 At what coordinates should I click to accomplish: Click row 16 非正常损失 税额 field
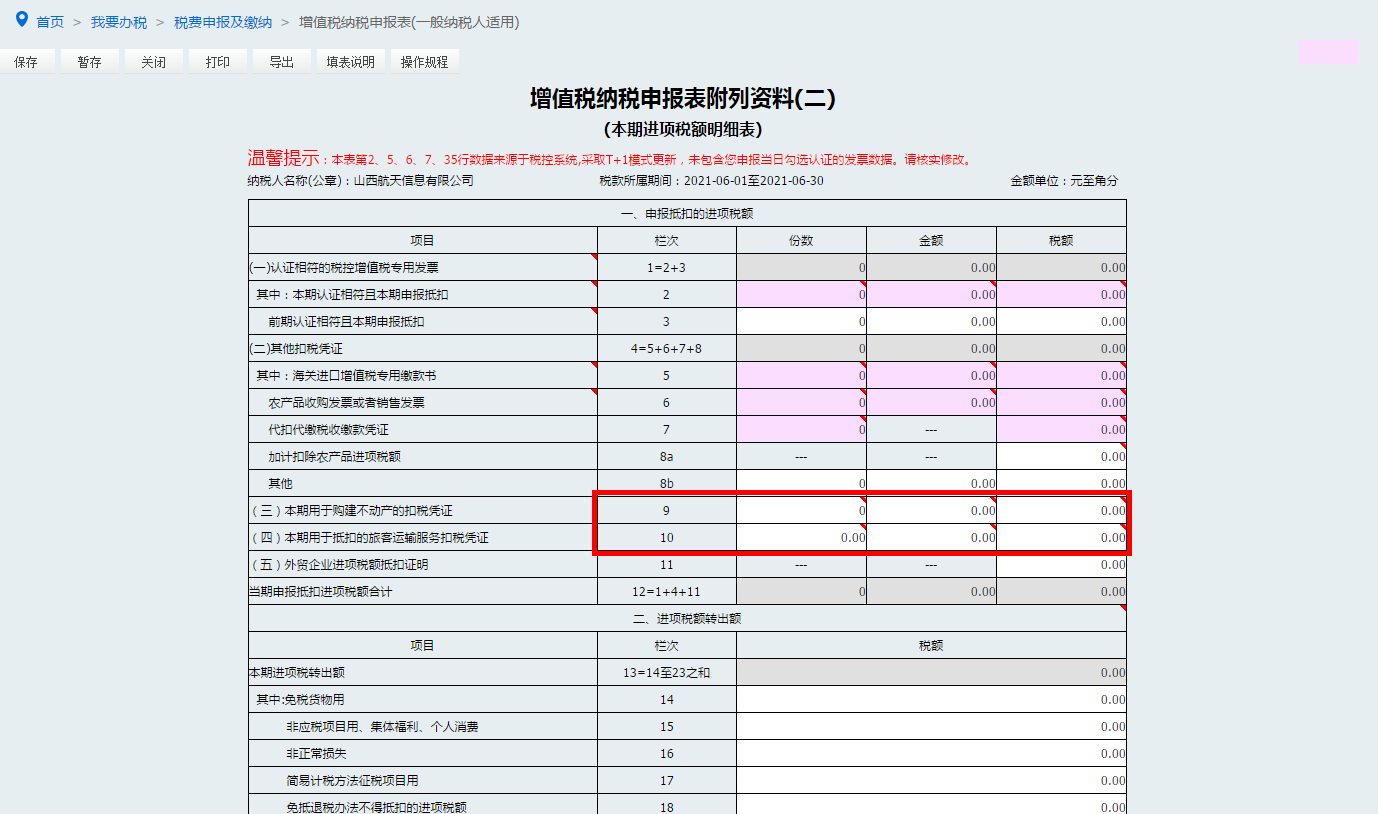[931, 754]
